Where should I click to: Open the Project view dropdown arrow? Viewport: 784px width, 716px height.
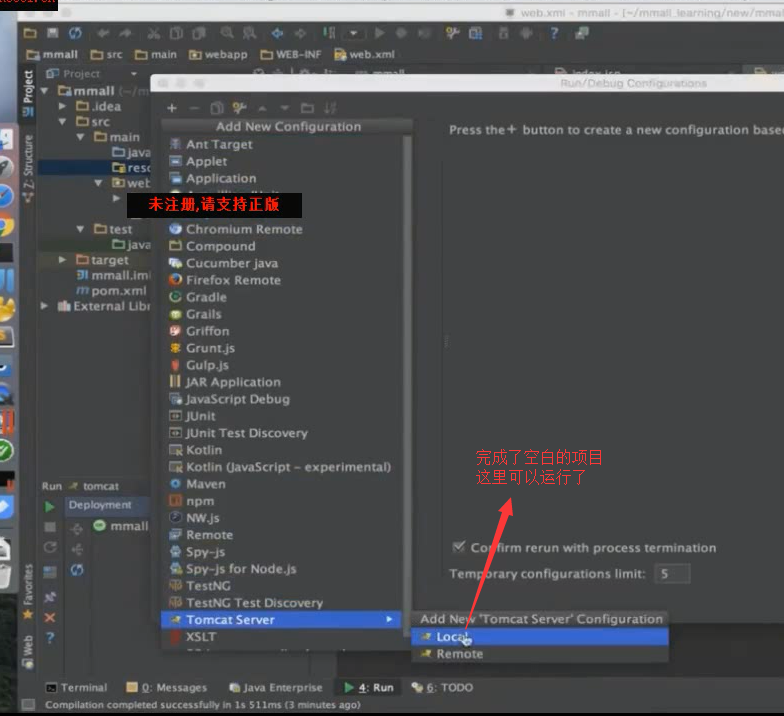pyautogui.click(x=134, y=74)
